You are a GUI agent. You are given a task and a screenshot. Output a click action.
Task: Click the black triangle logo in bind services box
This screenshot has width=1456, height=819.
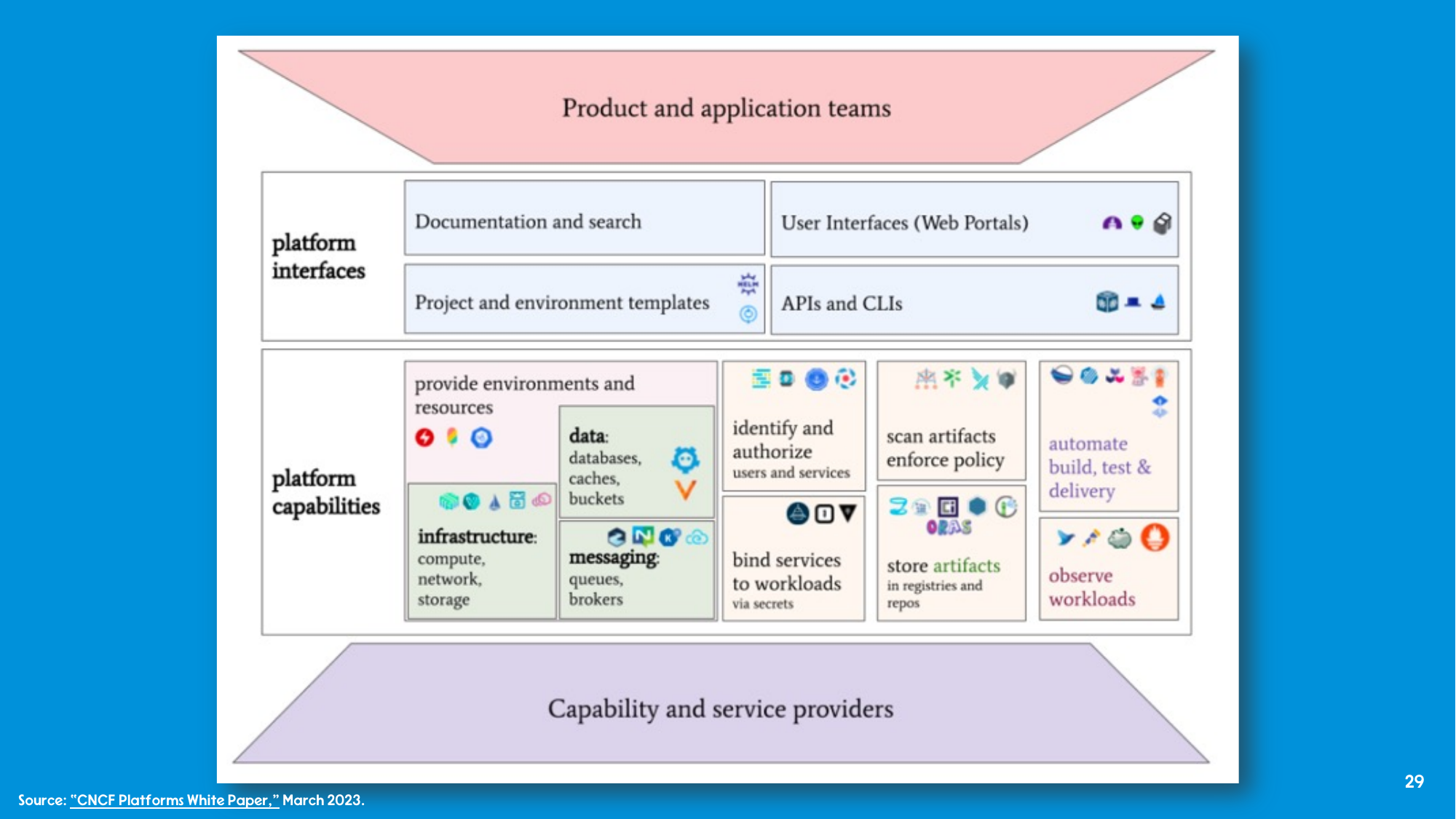[x=848, y=514]
